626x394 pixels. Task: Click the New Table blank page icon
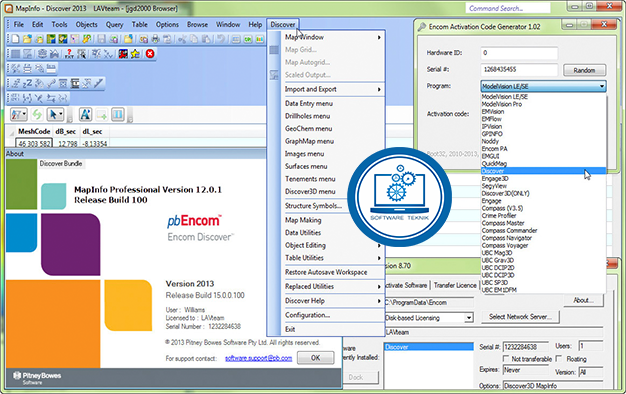click(15, 39)
